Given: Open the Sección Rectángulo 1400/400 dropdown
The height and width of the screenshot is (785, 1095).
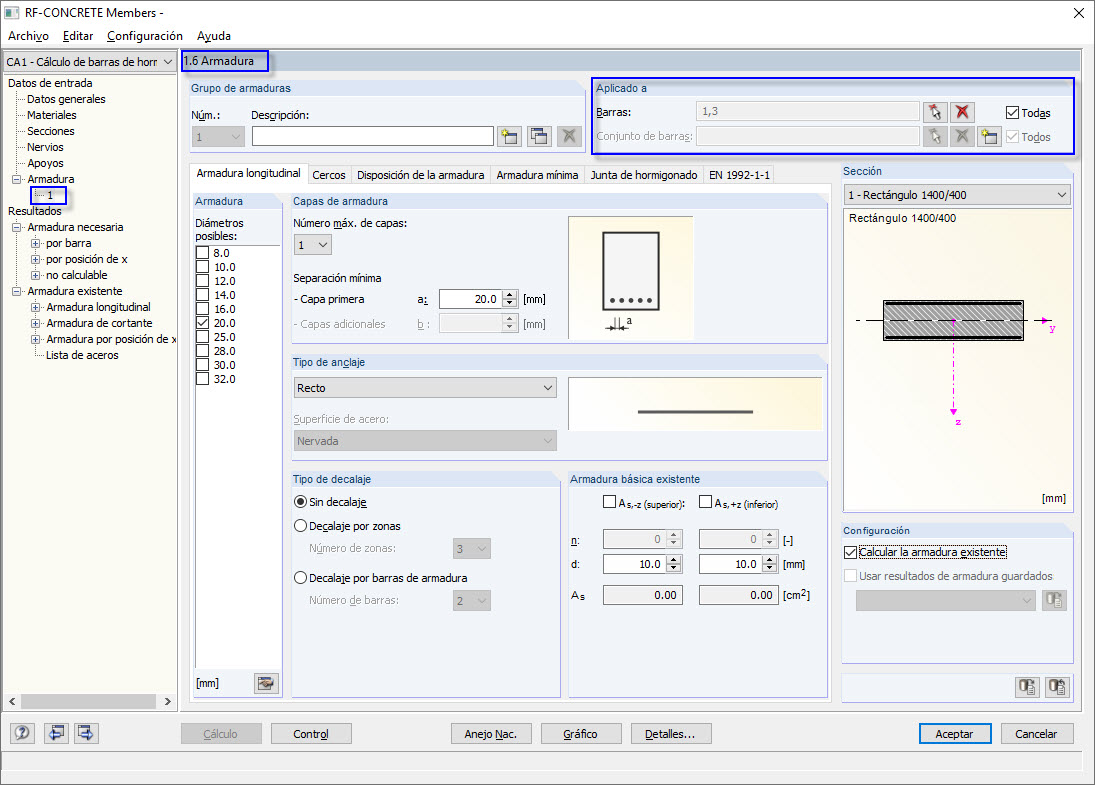Looking at the screenshot, I should (x=957, y=195).
